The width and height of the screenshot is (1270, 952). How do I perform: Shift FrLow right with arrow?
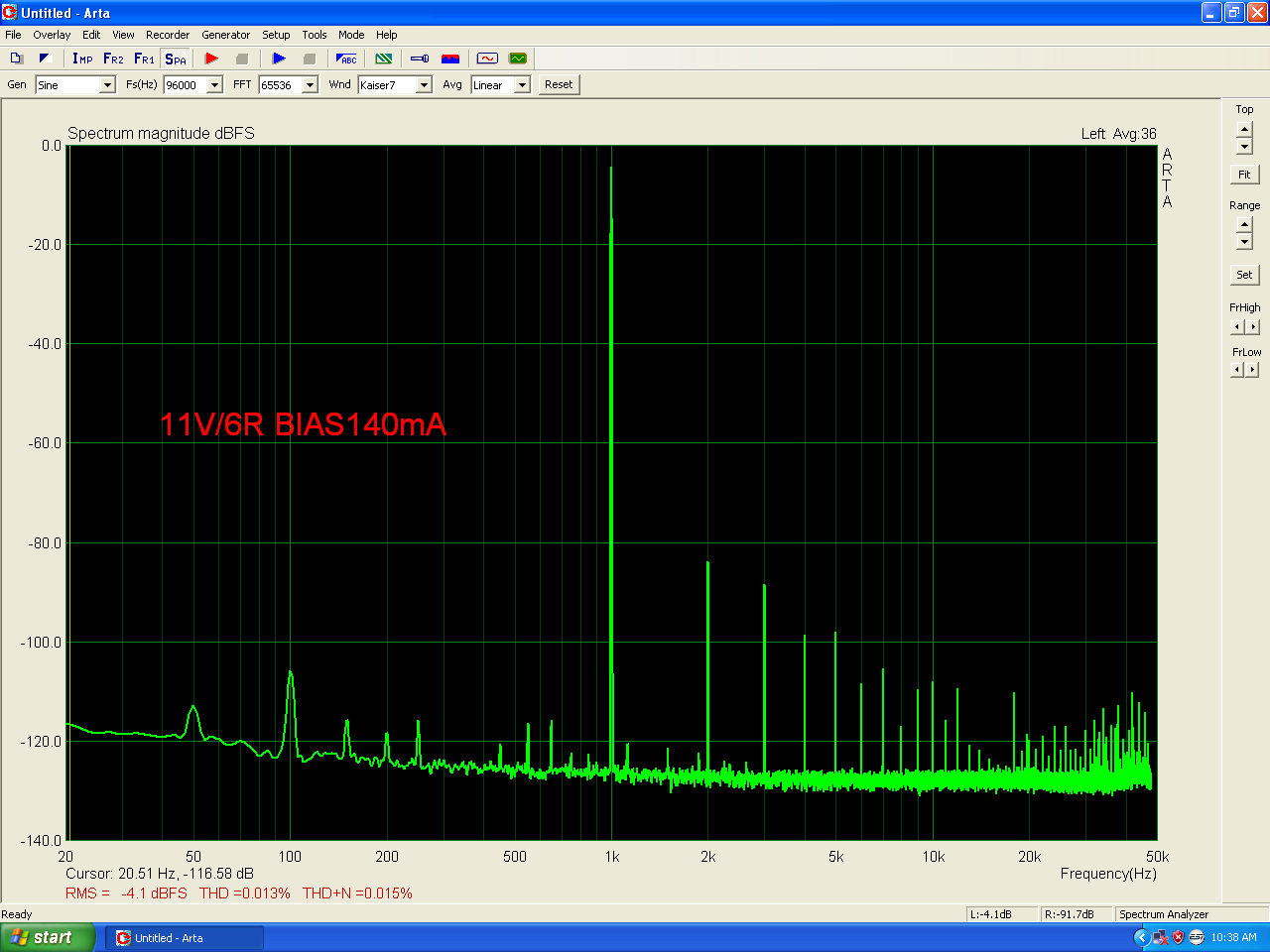(1253, 370)
